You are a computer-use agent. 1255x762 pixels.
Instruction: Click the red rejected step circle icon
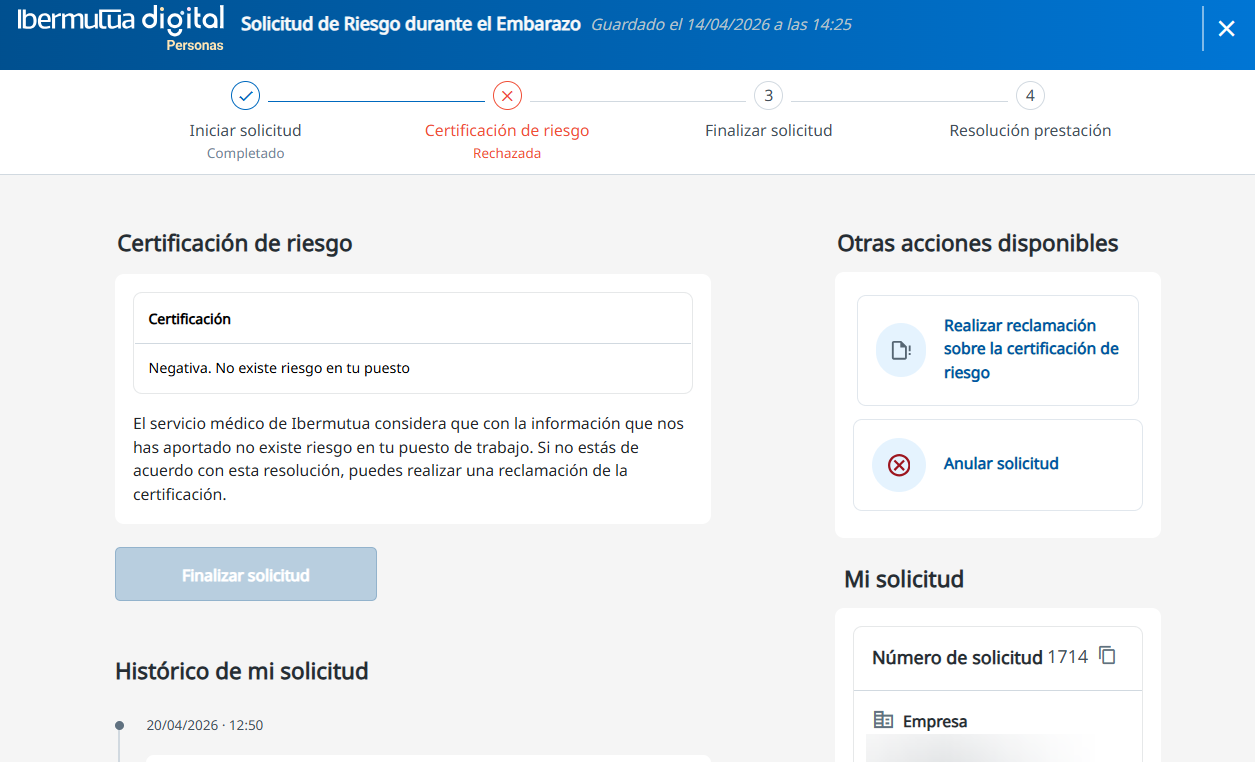507,96
